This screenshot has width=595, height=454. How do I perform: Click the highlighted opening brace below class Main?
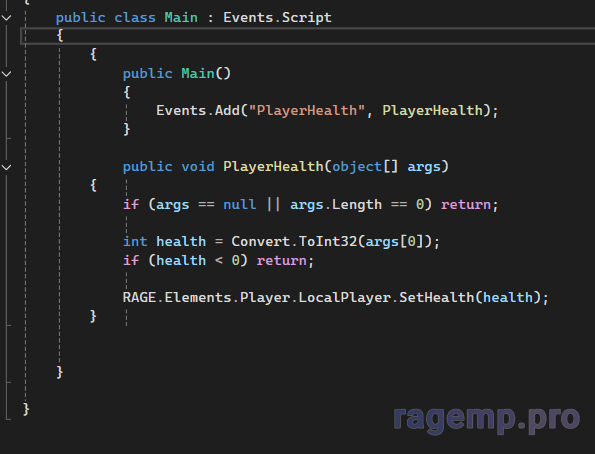pos(60,36)
